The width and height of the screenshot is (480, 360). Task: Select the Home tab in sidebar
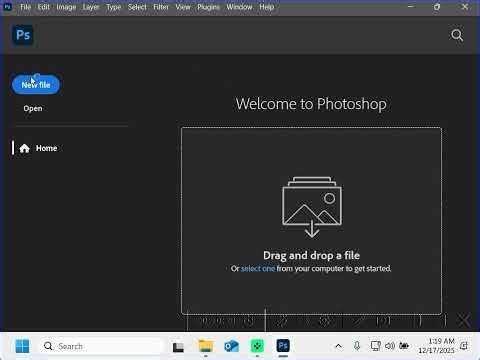38,148
